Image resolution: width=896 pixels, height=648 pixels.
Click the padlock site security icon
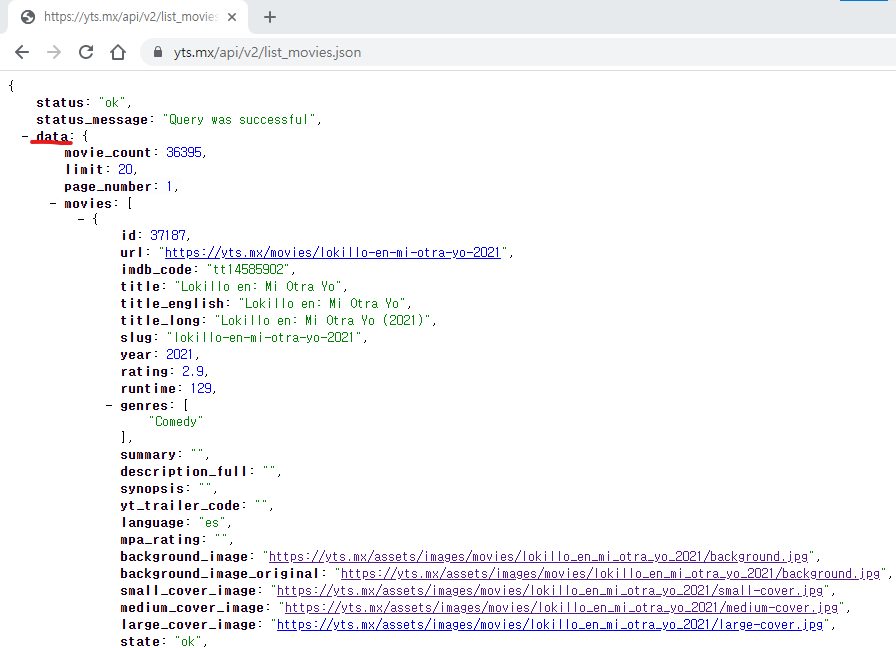click(x=158, y=52)
